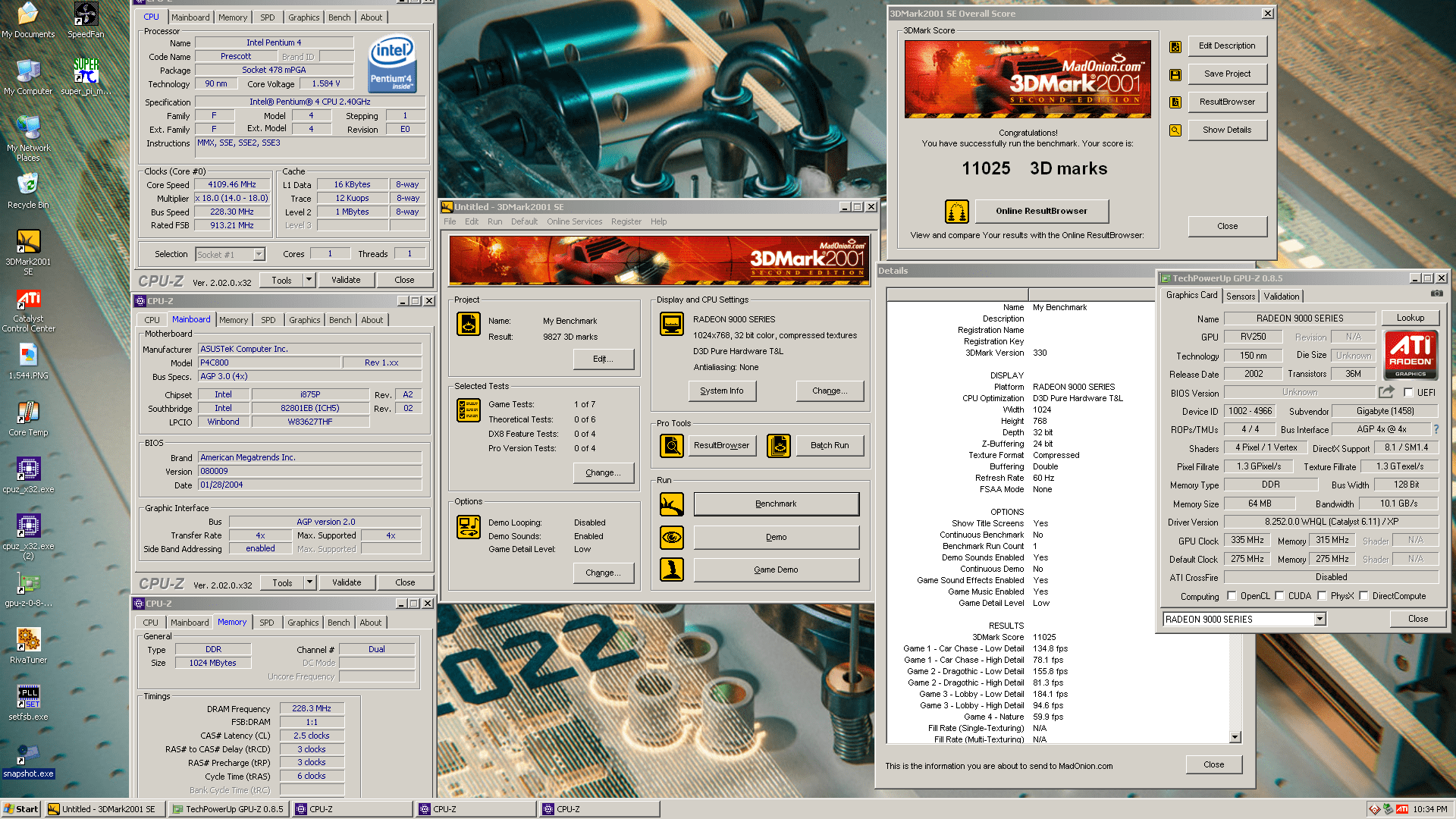Viewport: 1456px width, 819px height.
Task: Click the Edit Description icon in 3DMark score
Action: pos(1175,46)
